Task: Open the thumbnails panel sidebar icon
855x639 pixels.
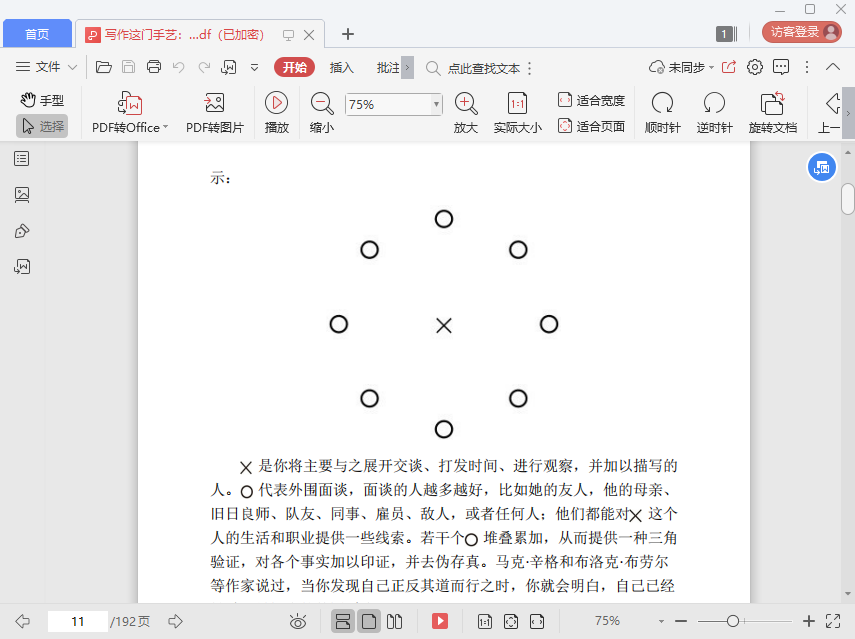Action: (x=22, y=195)
